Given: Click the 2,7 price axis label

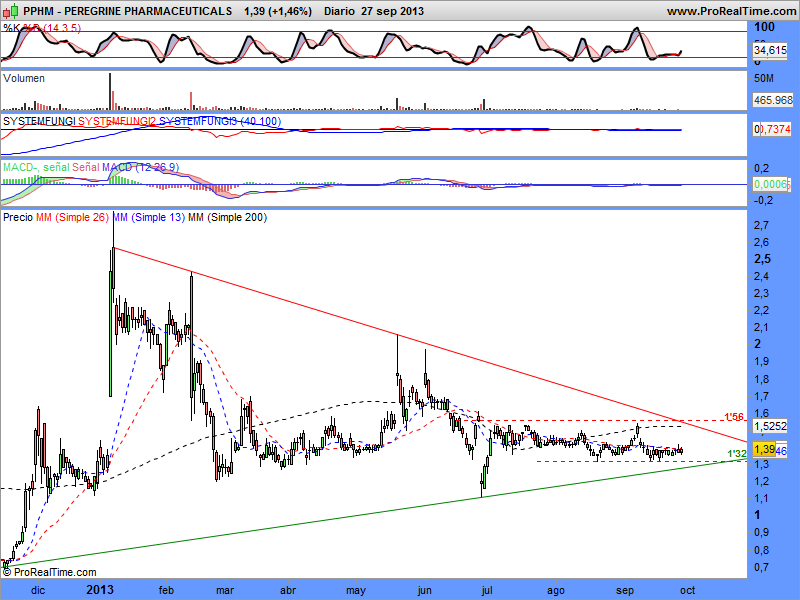Looking at the screenshot, I should click(x=762, y=225).
